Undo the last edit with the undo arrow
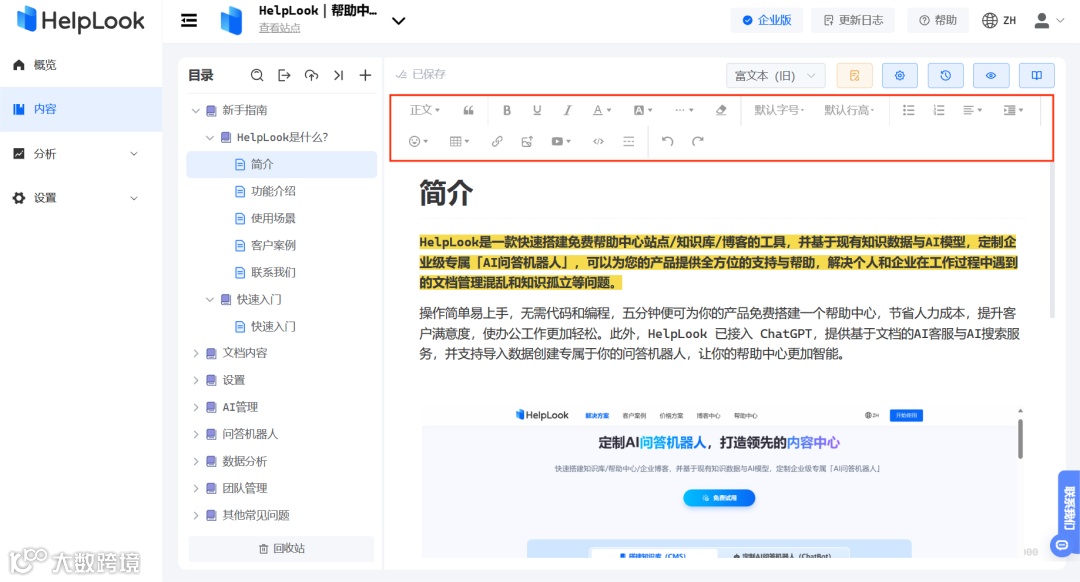Viewport: 1080px width, 582px height. (668, 141)
